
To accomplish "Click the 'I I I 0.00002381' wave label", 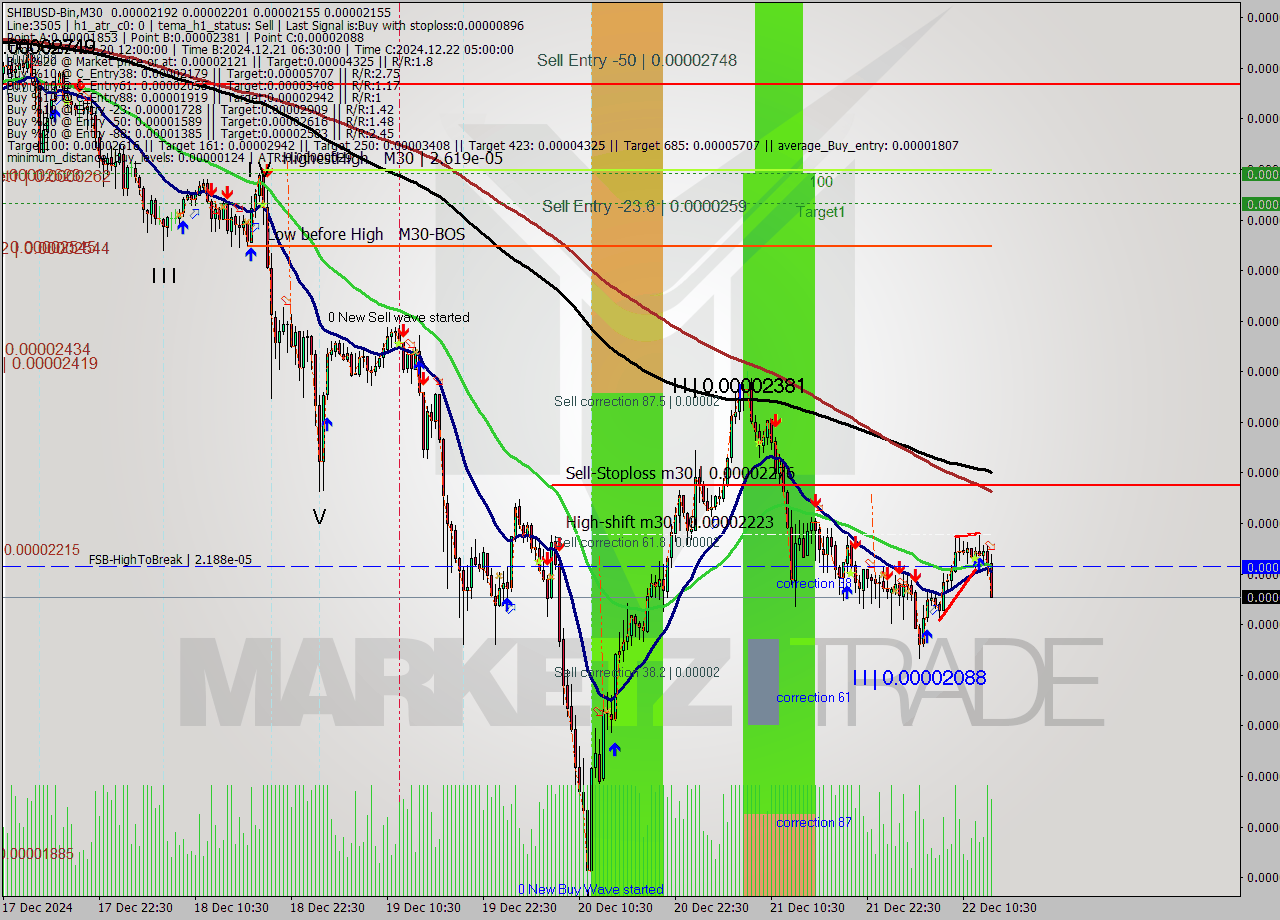I will coord(739,386).
